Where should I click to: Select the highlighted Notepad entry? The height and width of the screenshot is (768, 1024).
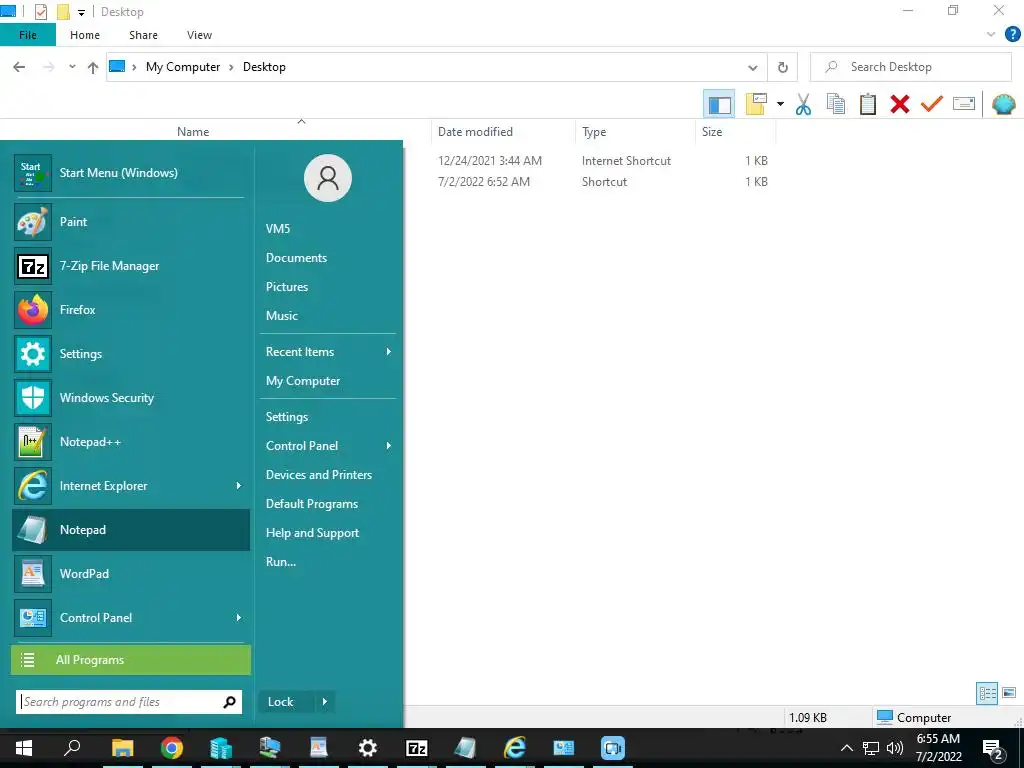point(131,530)
